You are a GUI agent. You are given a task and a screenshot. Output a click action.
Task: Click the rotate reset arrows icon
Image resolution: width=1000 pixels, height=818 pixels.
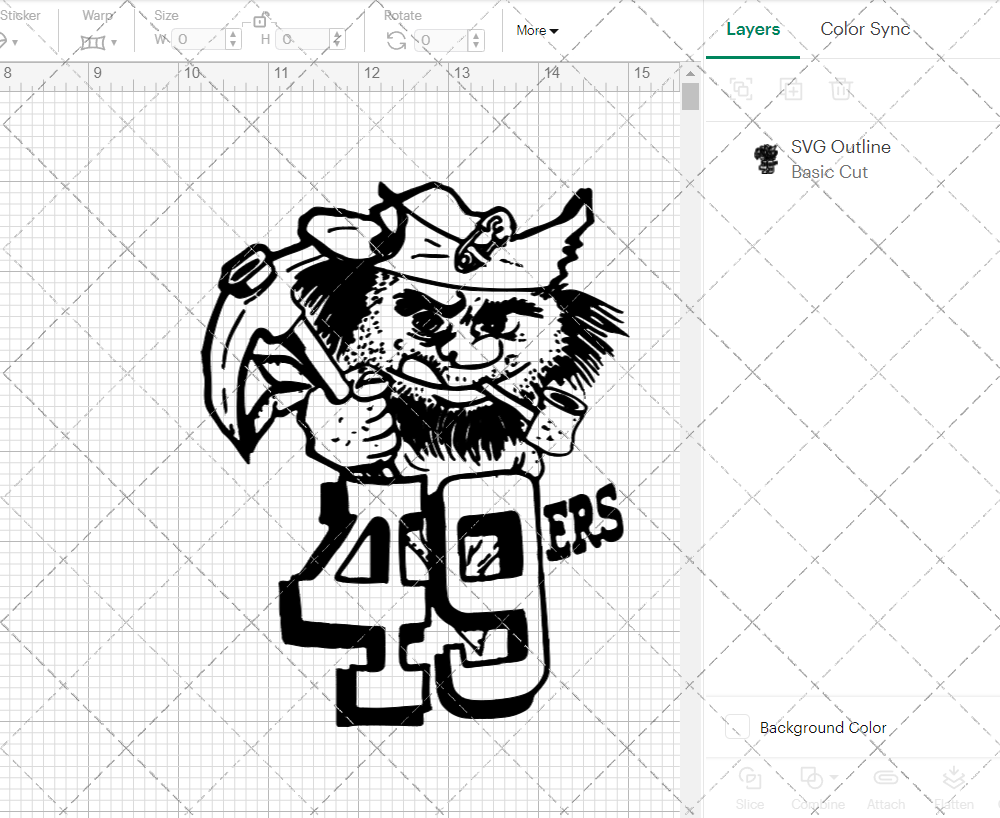coord(395,39)
